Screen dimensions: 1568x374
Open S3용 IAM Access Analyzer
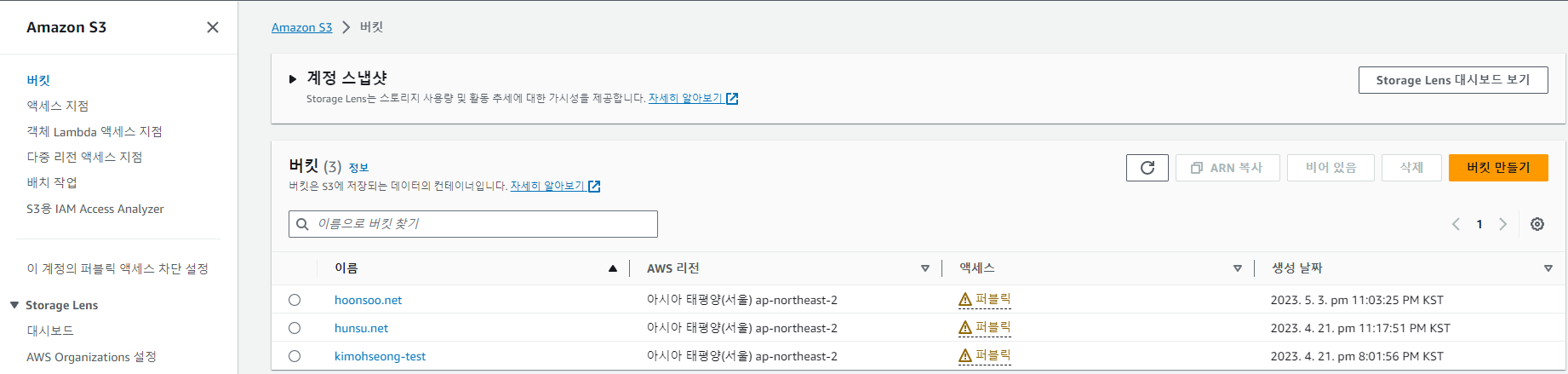click(x=95, y=209)
